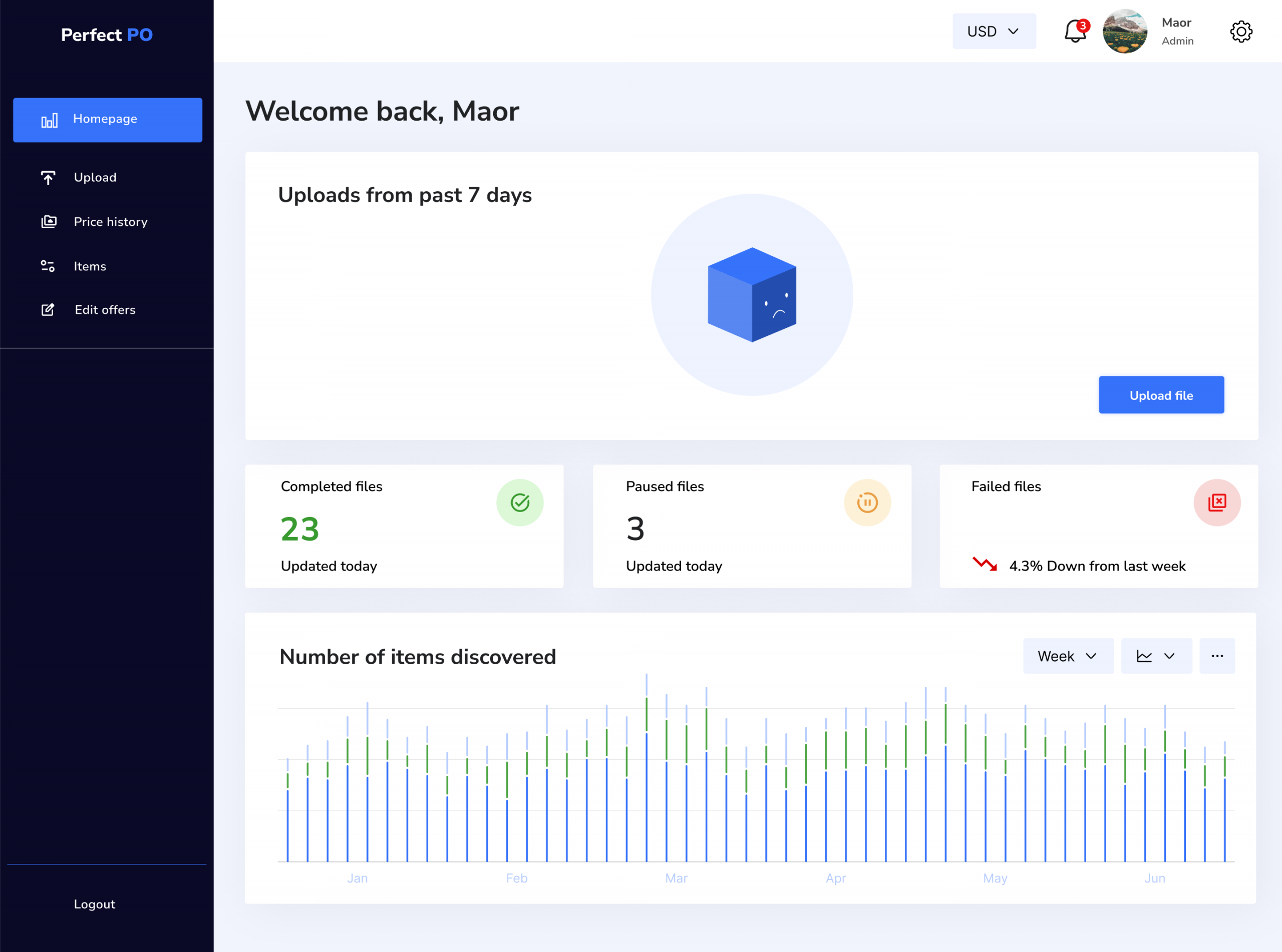Open the Week time range dropdown
This screenshot has width=1282, height=952.
pyautogui.click(x=1068, y=656)
